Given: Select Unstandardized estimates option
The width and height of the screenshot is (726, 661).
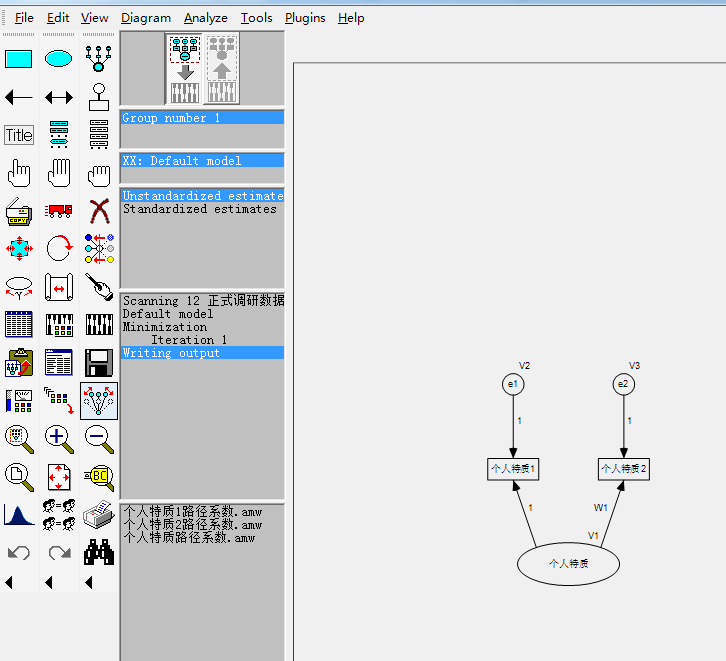Looking at the screenshot, I should click(x=202, y=196).
